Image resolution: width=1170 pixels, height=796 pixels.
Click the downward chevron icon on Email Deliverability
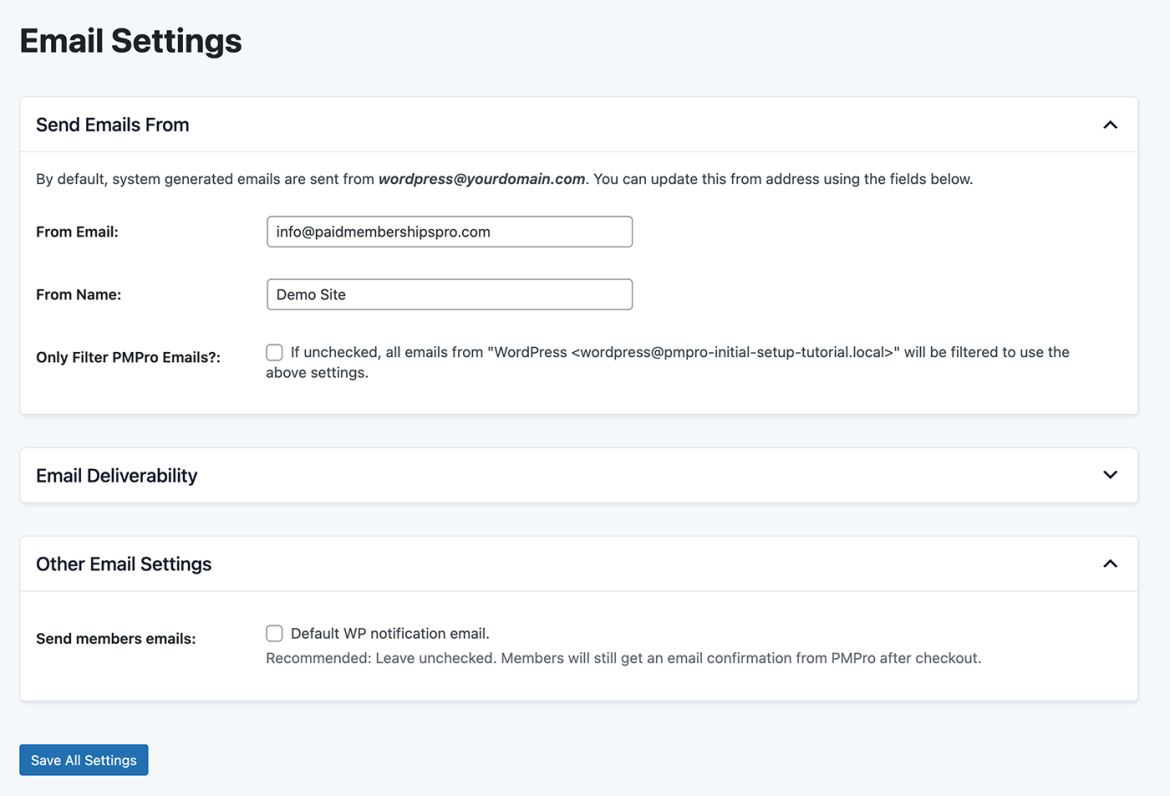point(1109,475)
